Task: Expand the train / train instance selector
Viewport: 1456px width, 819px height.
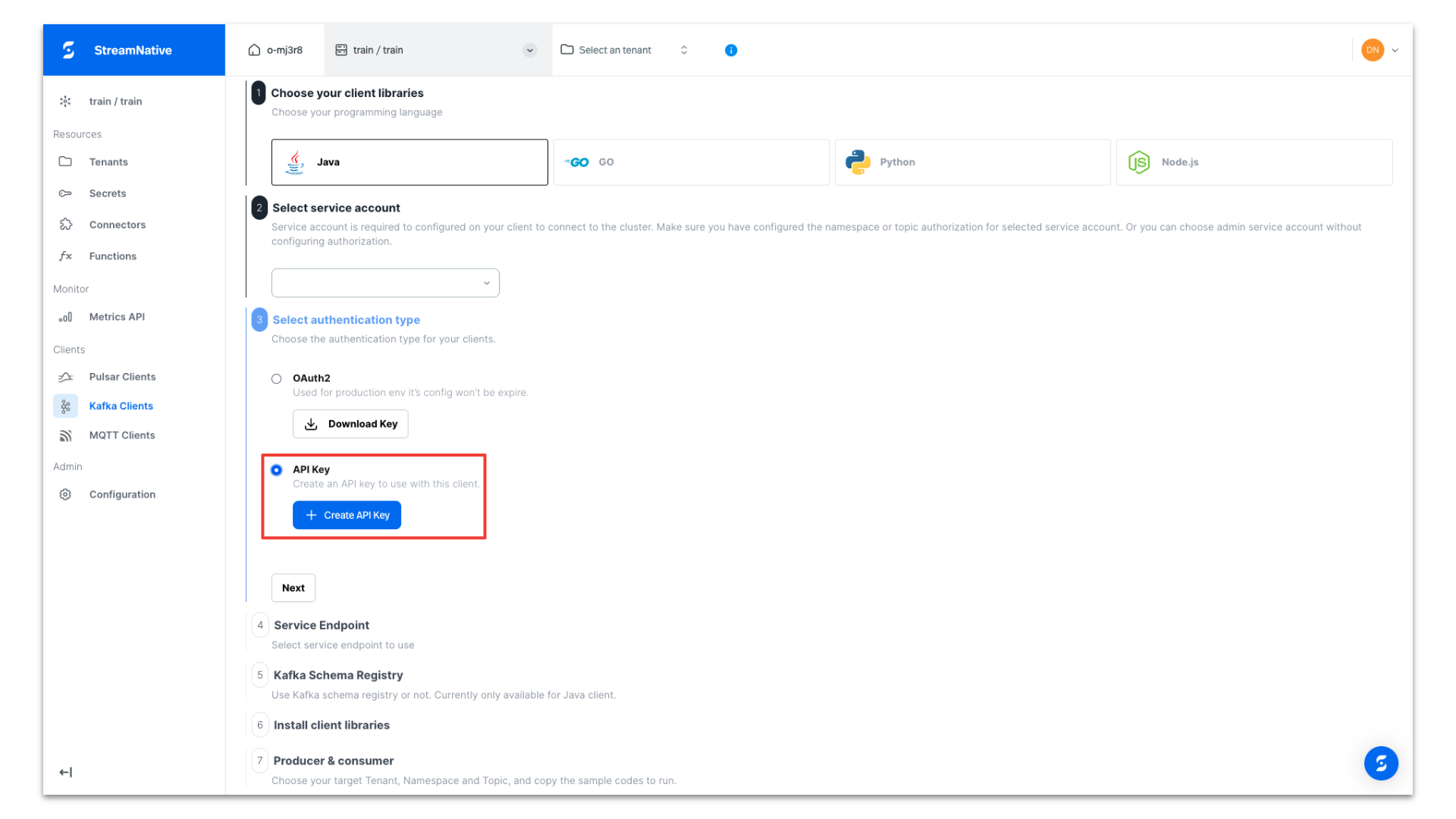Action: [x=529, y=50]
